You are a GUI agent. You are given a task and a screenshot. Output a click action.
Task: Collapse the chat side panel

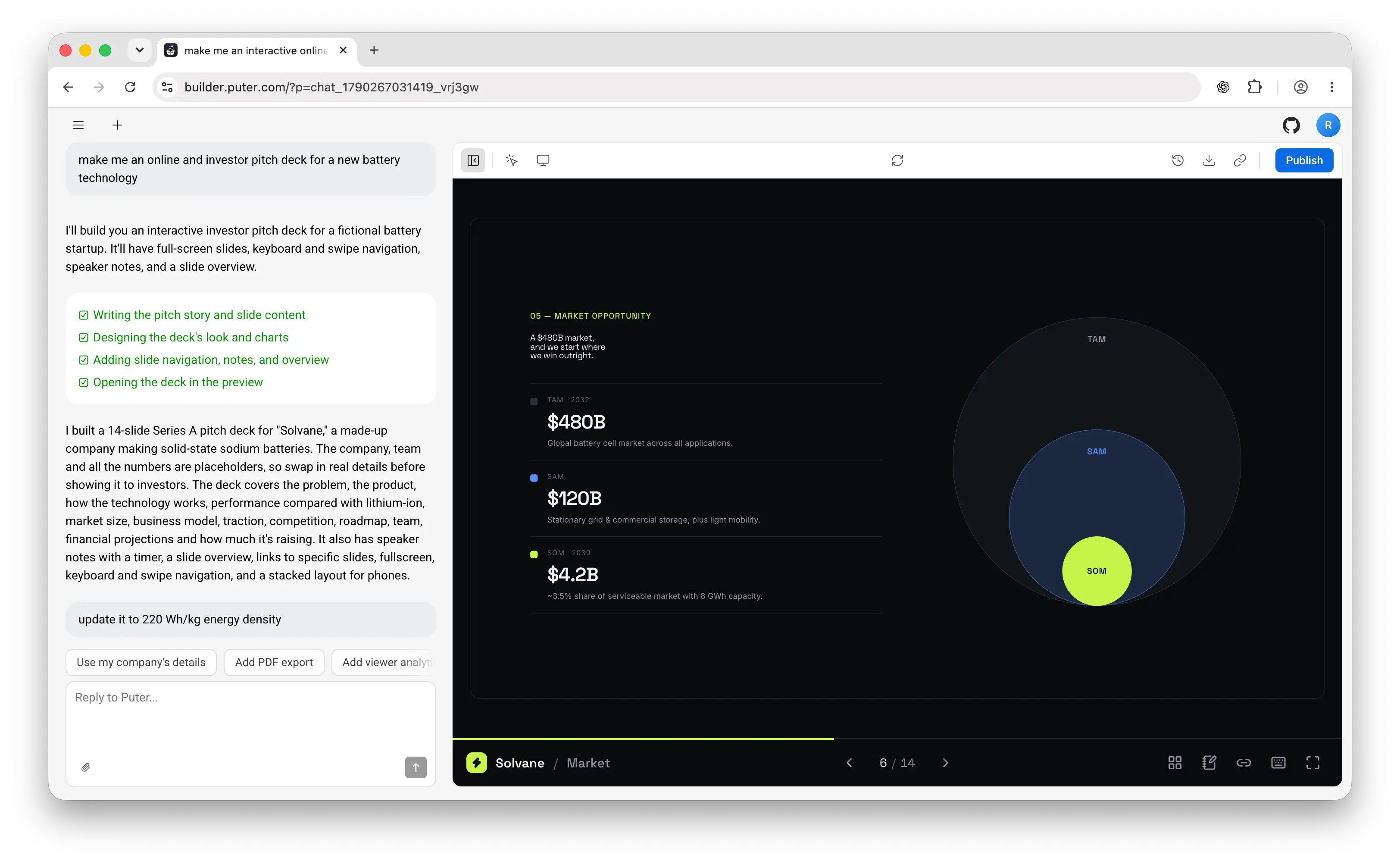[x=473, y=160]
